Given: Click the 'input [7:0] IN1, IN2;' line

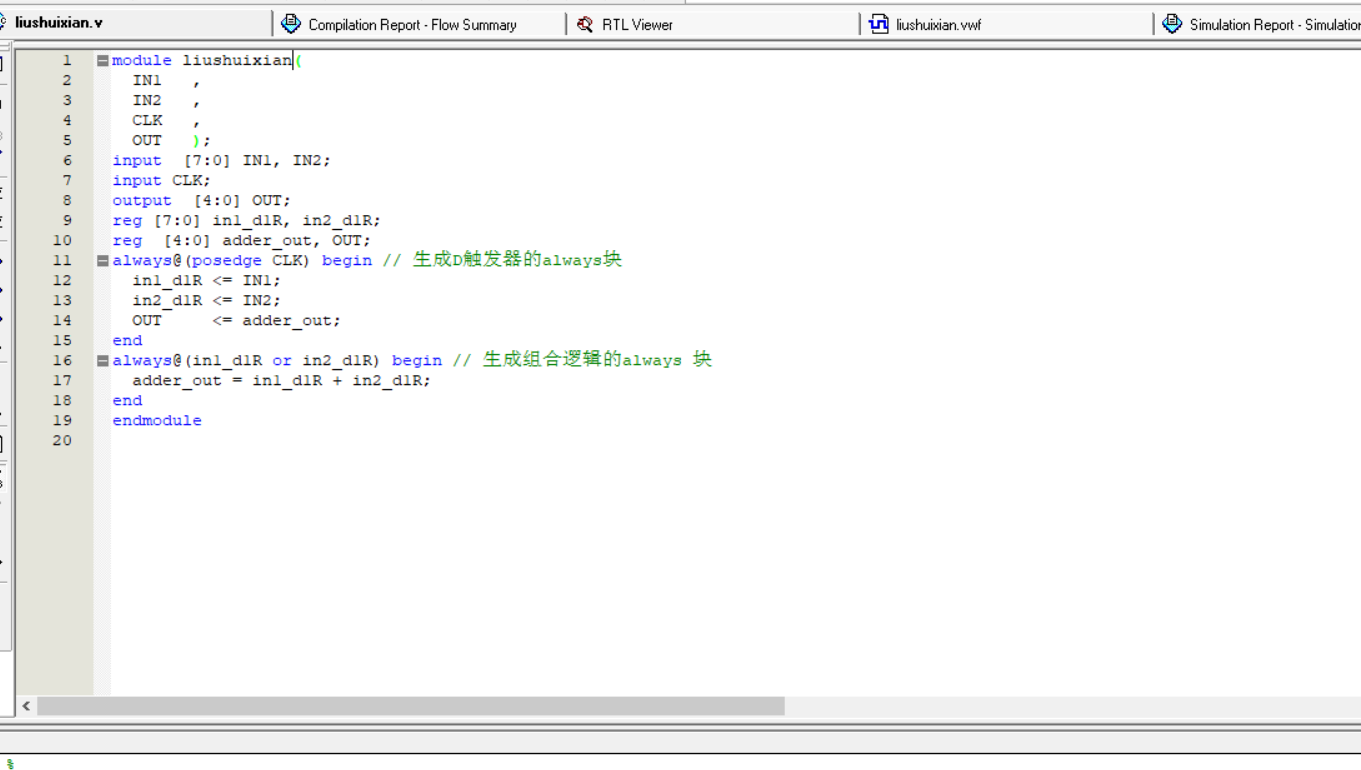Looking at the screenshot, I should click(x=221, y=161).
